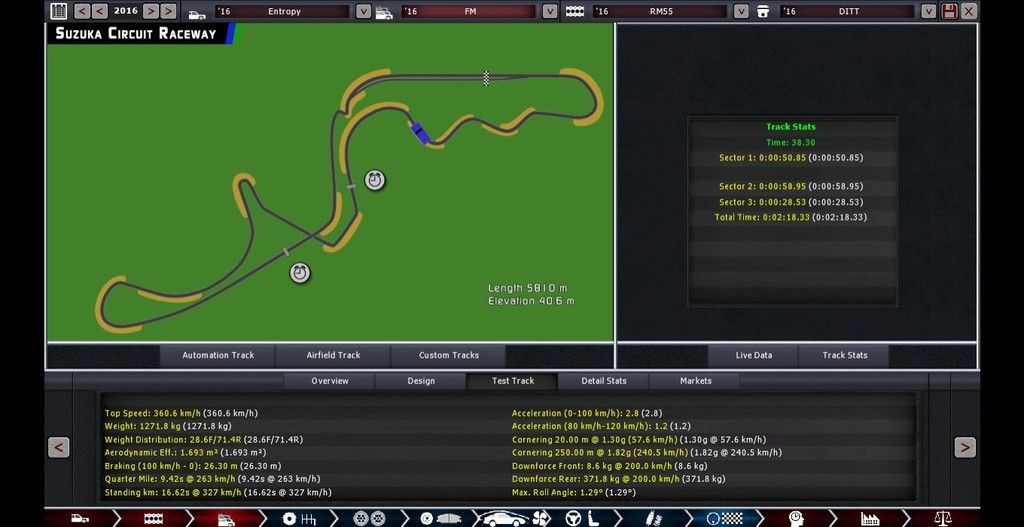Image resolution: width=1024 pixels, height=527 pixels.
Task: Open the suspension step icon
Action: pyautogui.click(x=654, y=518)
